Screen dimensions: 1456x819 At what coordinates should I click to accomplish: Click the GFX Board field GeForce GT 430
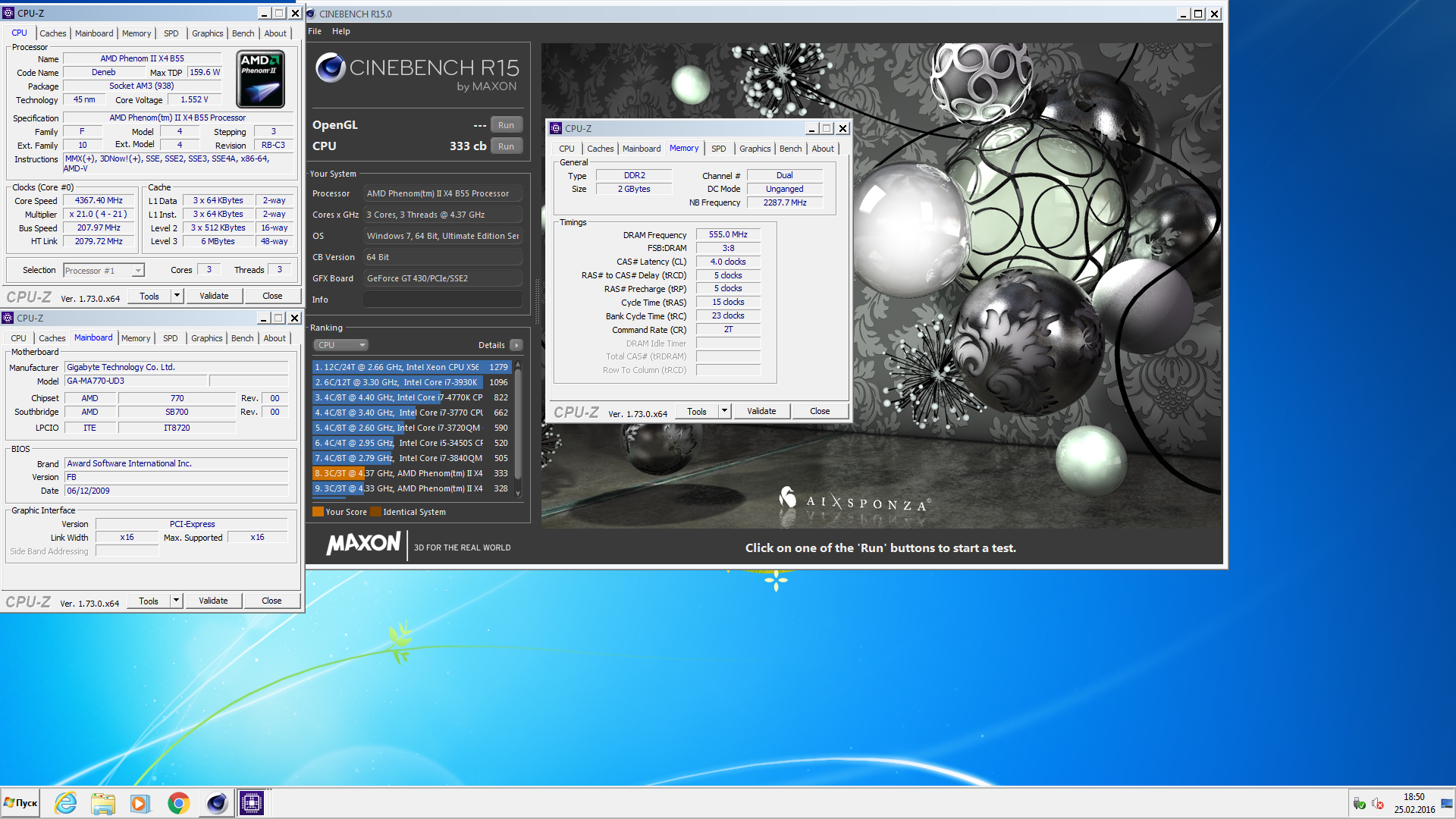point(442,278)
